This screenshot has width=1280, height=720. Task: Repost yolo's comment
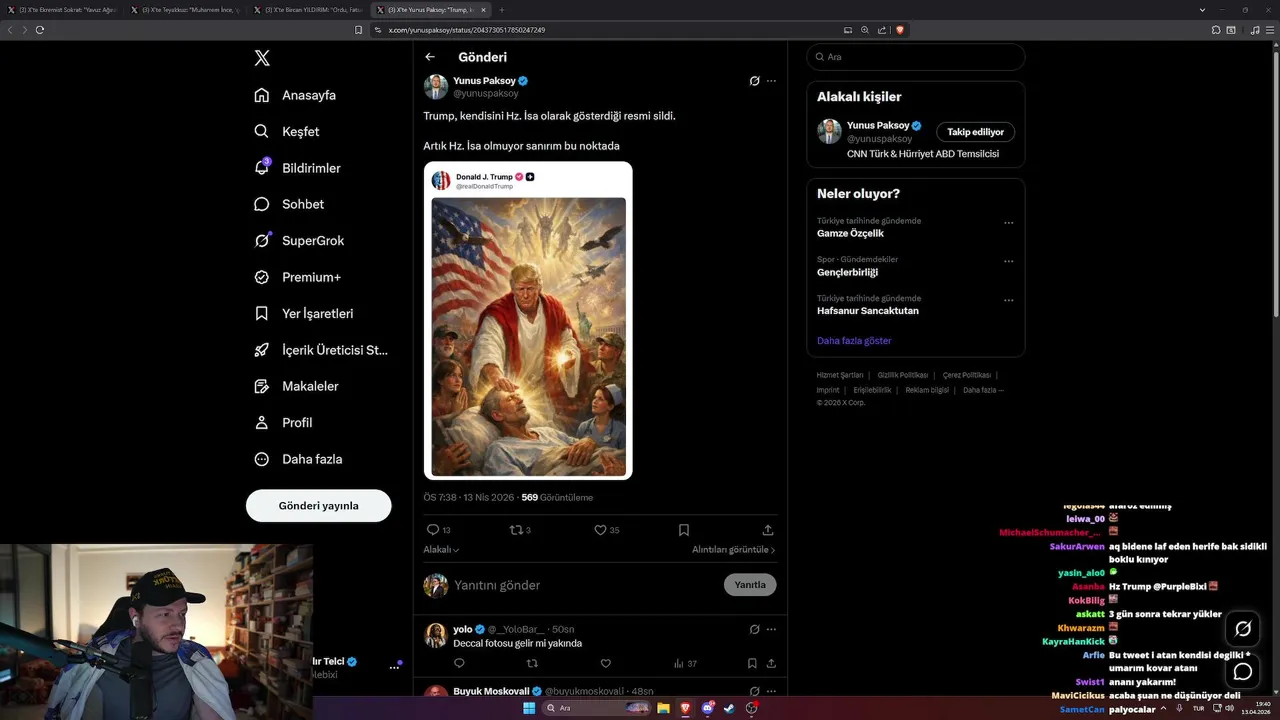tap(532, 663)
